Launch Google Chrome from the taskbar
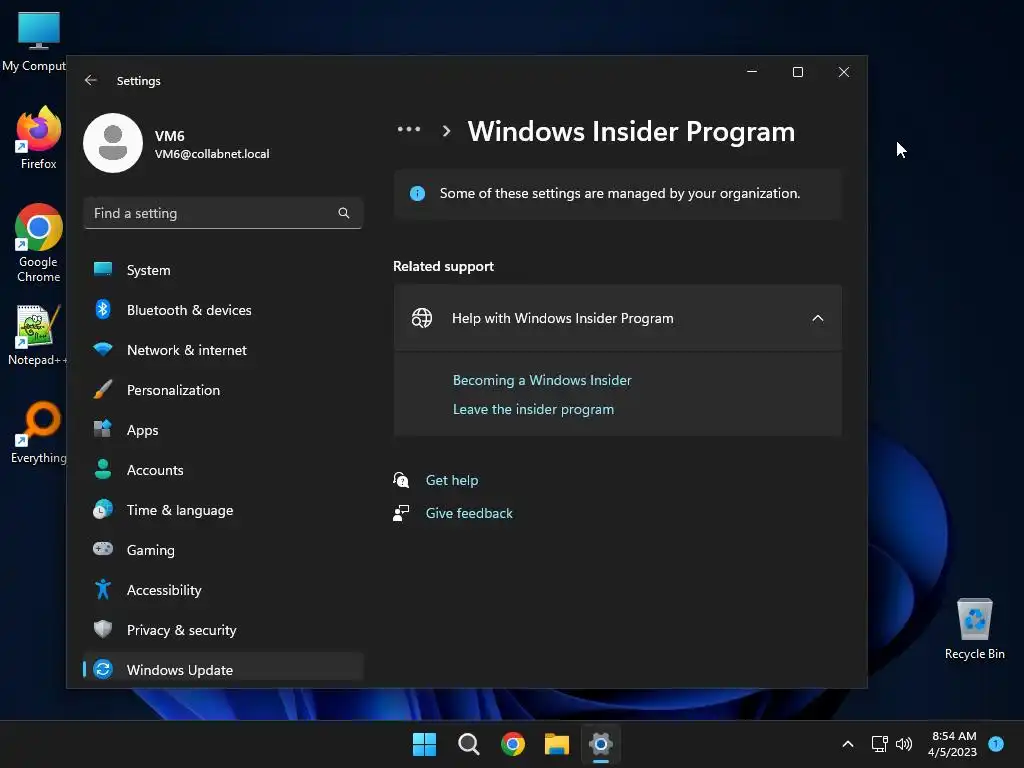The image size is (1024, 768). 513,744
